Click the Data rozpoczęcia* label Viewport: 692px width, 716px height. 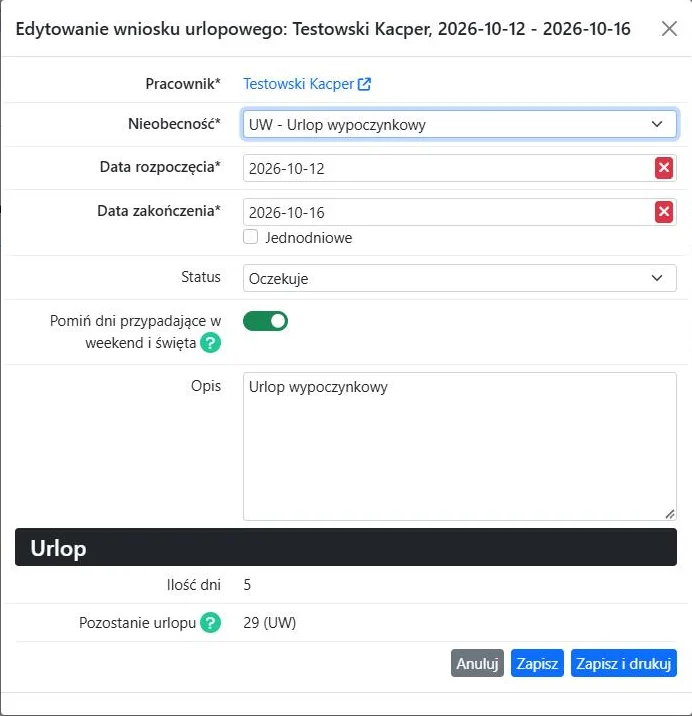point(160,167)
